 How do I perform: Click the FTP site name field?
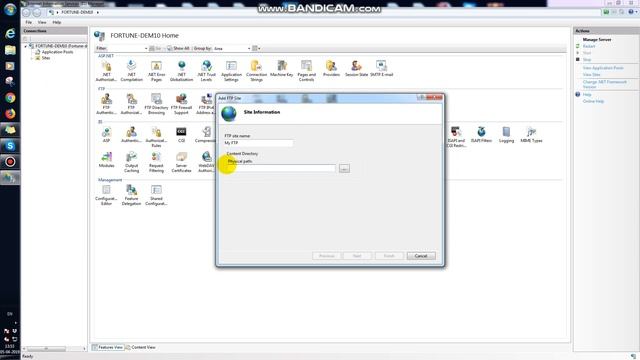tap(258, 143)
